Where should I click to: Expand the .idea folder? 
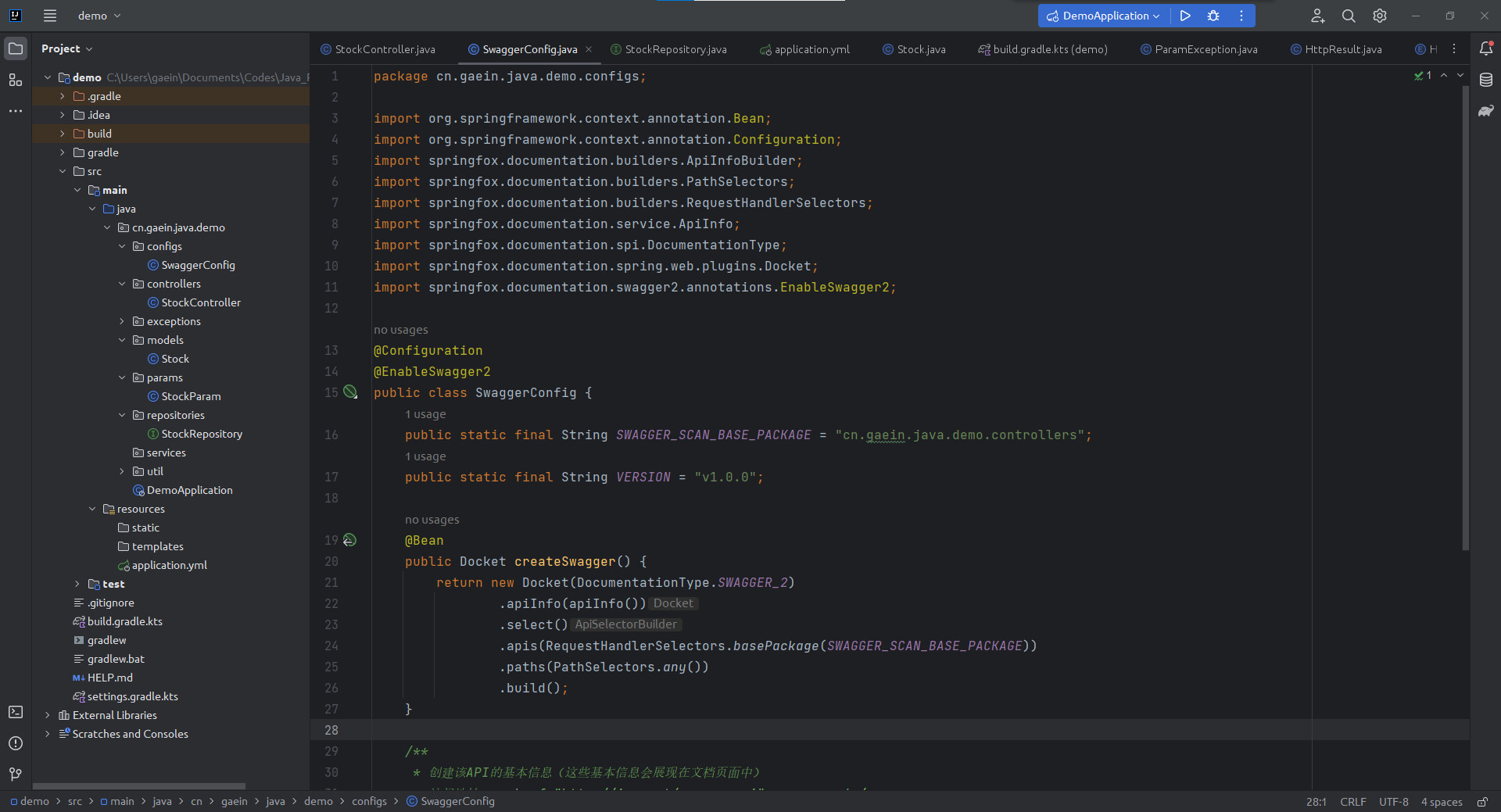(x=63, y=115)
